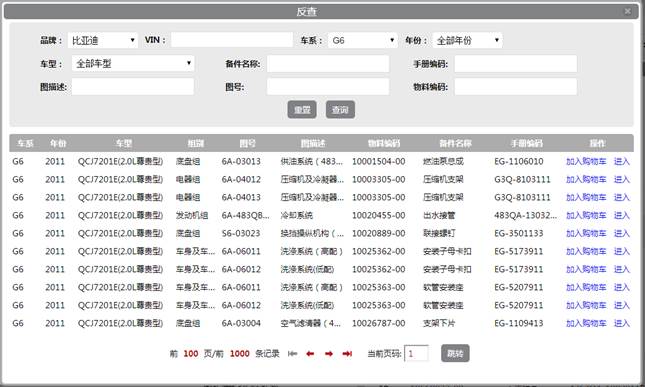The height and width of the screenshot is (387, 645).
Task: Add 6A-06011 软管安装座 row to cart
Action: coord(586,287)
